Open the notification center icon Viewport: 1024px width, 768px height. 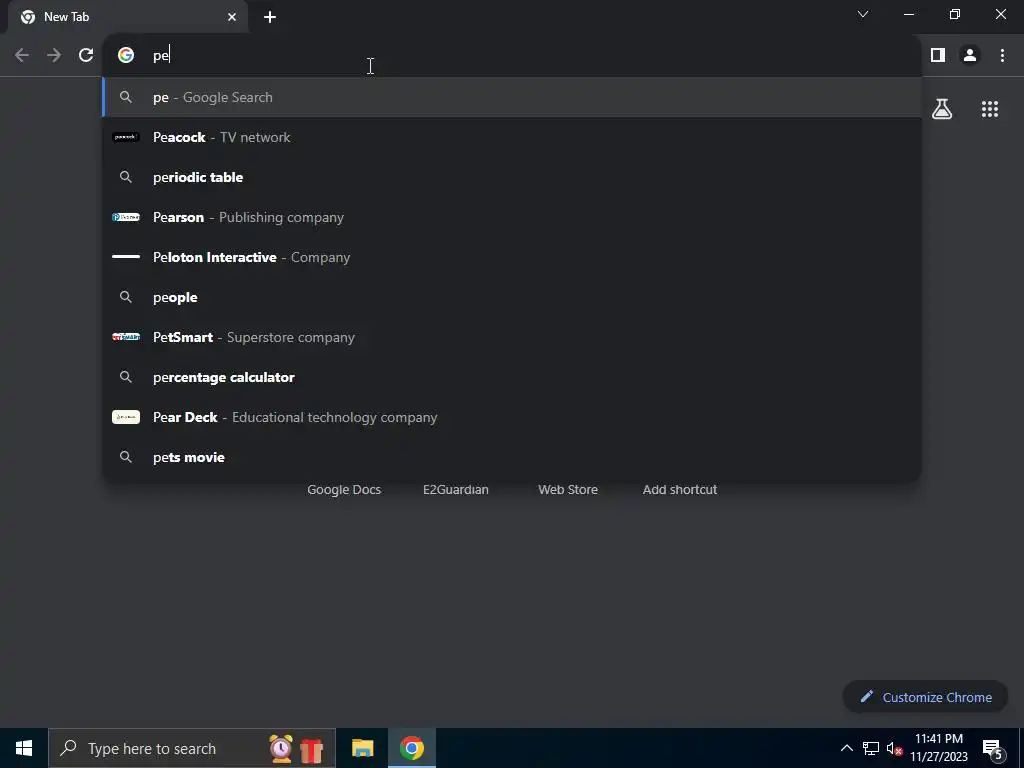[992, 748]
